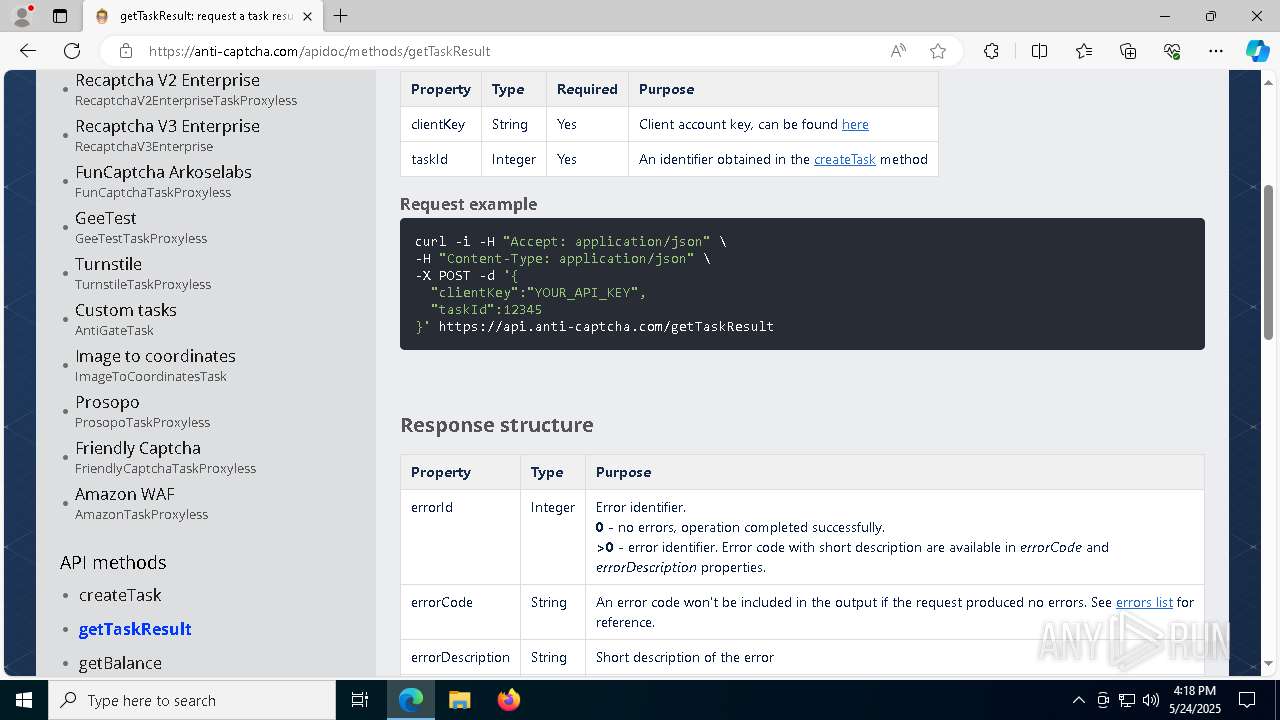Open the Collections icon

pyautogui.click(x=1128, y=51)
